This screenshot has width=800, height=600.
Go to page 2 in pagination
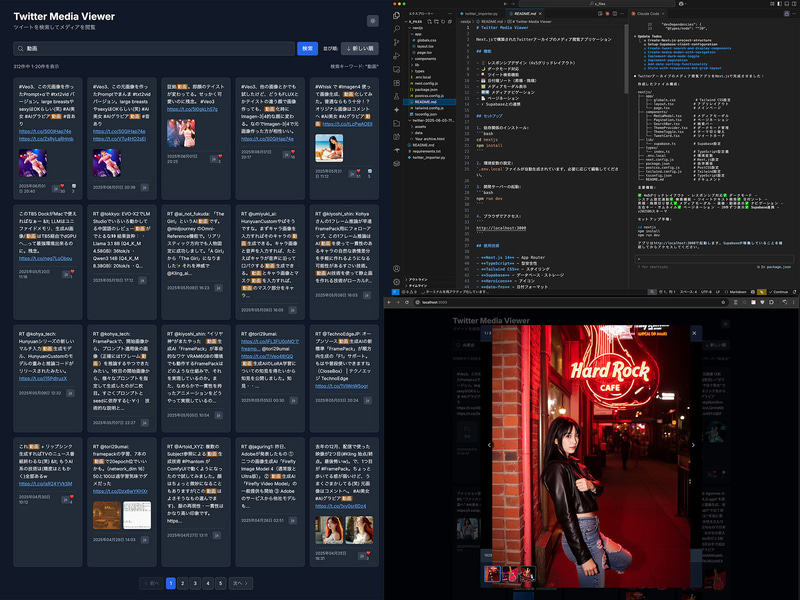(x=183, y=583)
